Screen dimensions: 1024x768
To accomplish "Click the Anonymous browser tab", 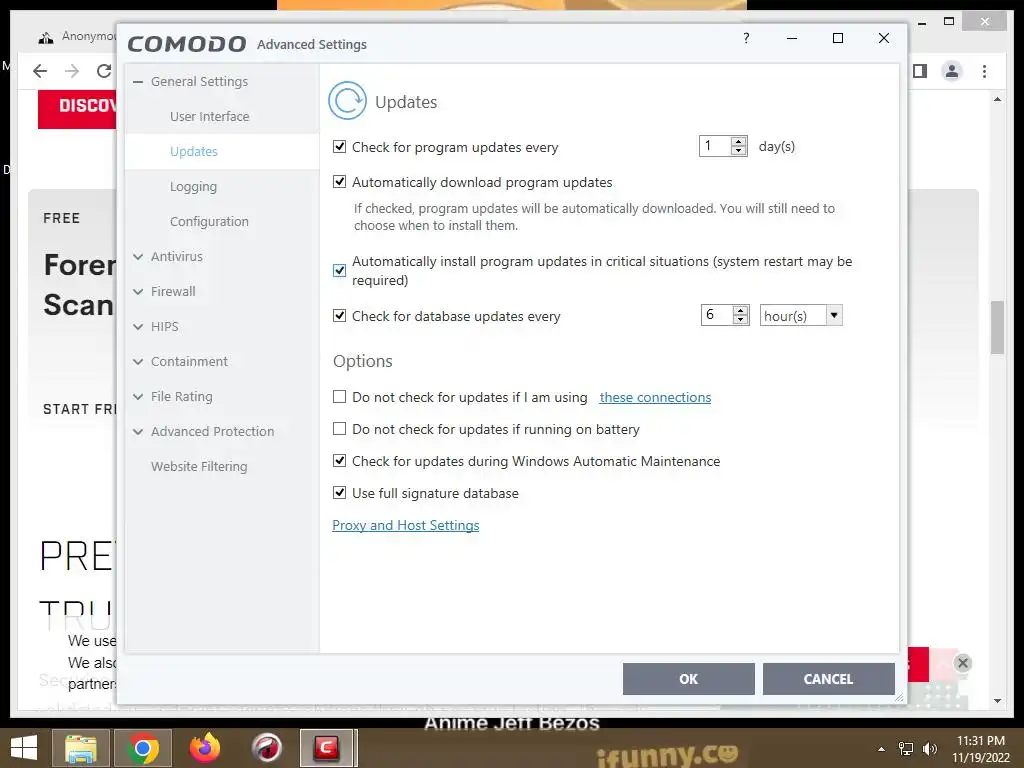I will [x=77, y=37].
